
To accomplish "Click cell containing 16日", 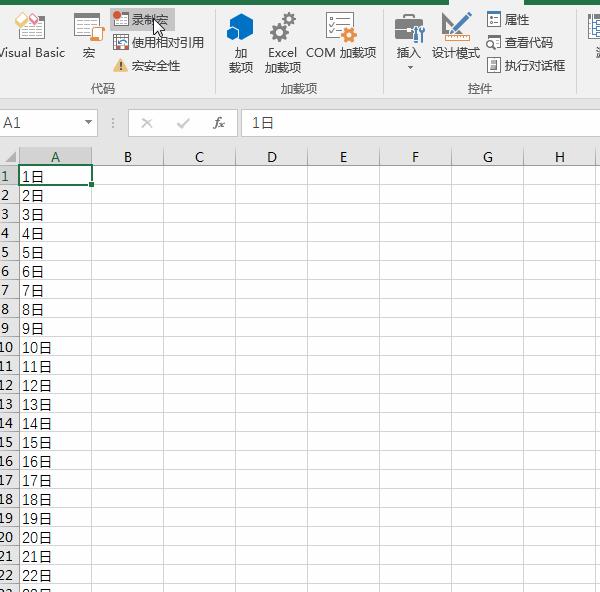I will coord(55,460).
